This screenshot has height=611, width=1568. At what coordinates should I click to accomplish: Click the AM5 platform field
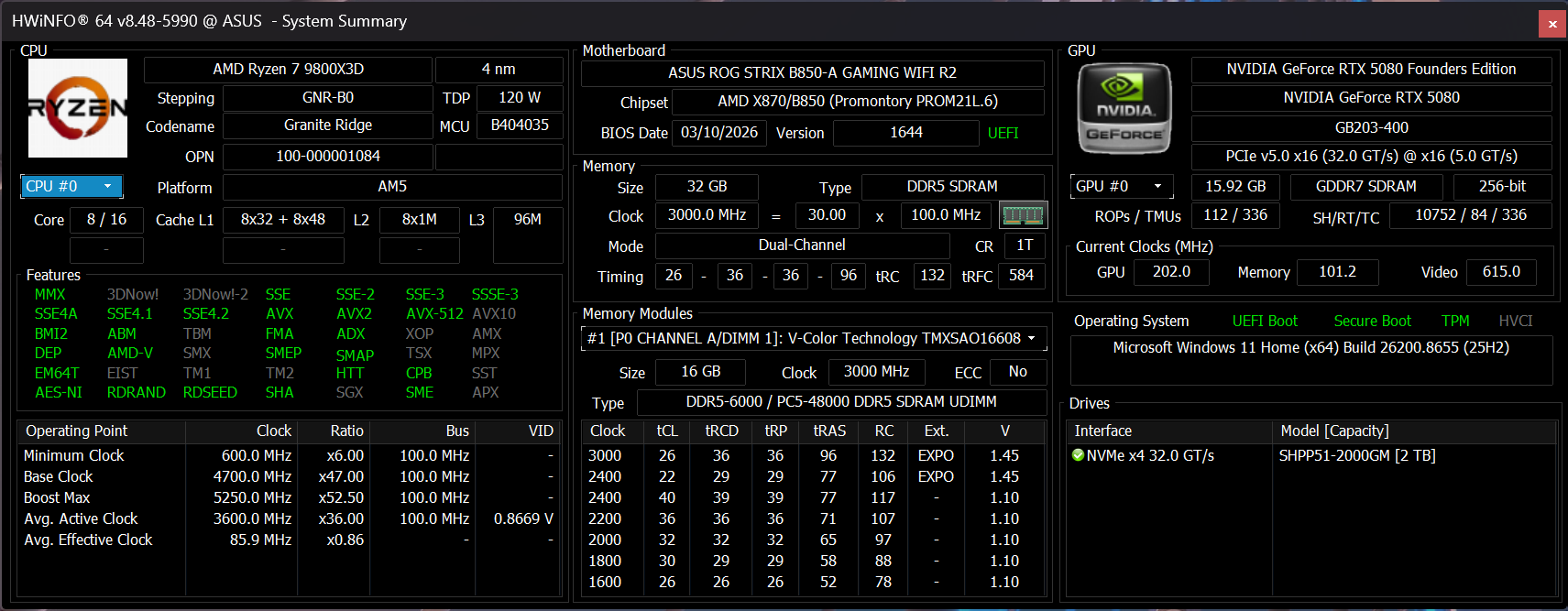pyautogui.click(x=392, y=187)
